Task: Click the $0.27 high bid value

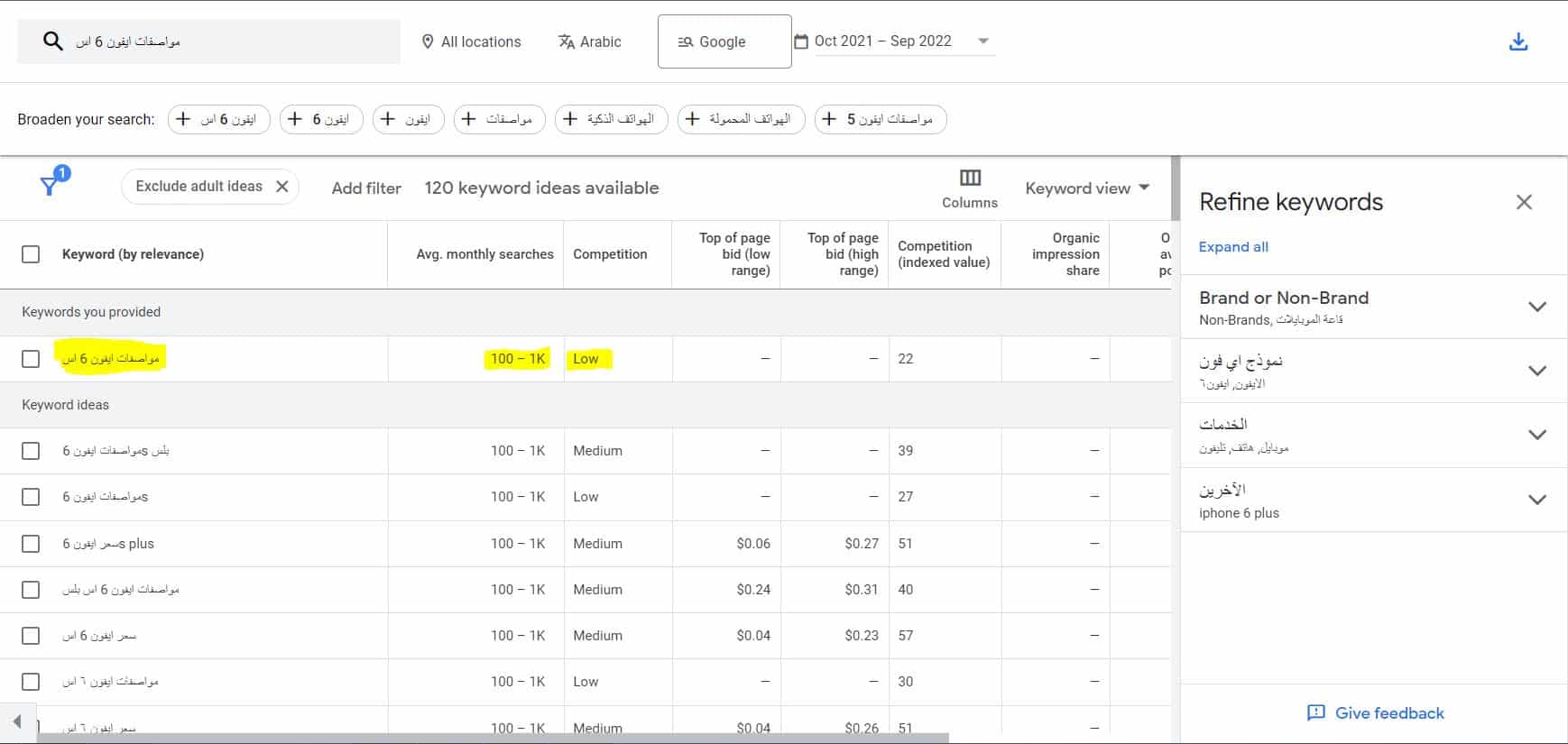Action: tap(862, 544)
